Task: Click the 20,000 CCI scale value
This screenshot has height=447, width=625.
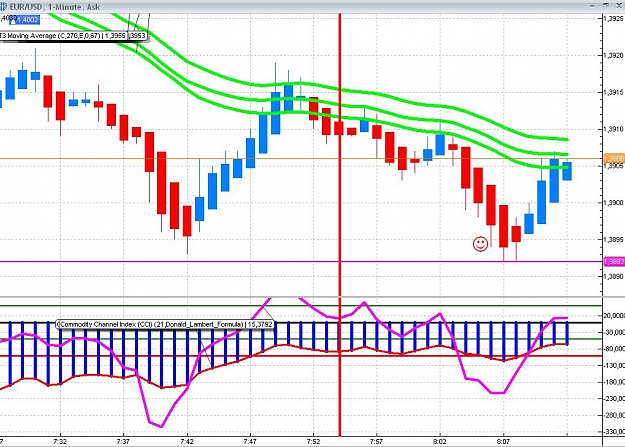Action: (614, 316)
